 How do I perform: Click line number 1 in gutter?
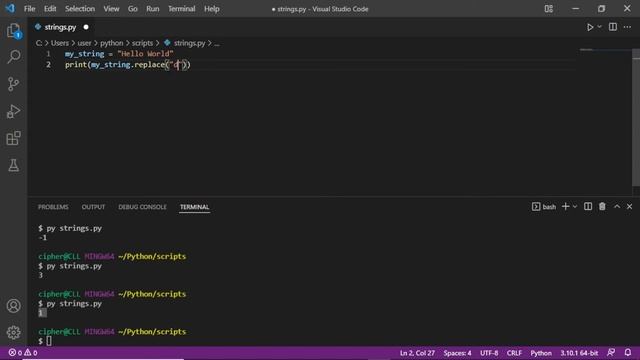tap(48, 54)
